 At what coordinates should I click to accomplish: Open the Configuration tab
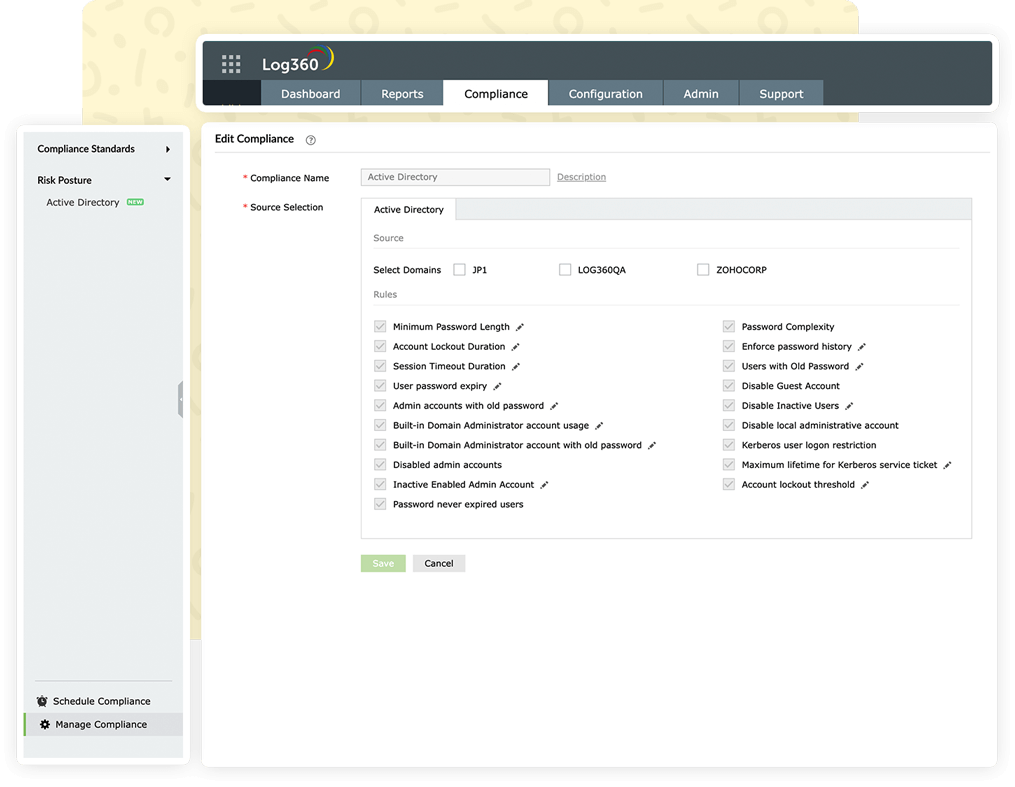(x=605, y=94)
